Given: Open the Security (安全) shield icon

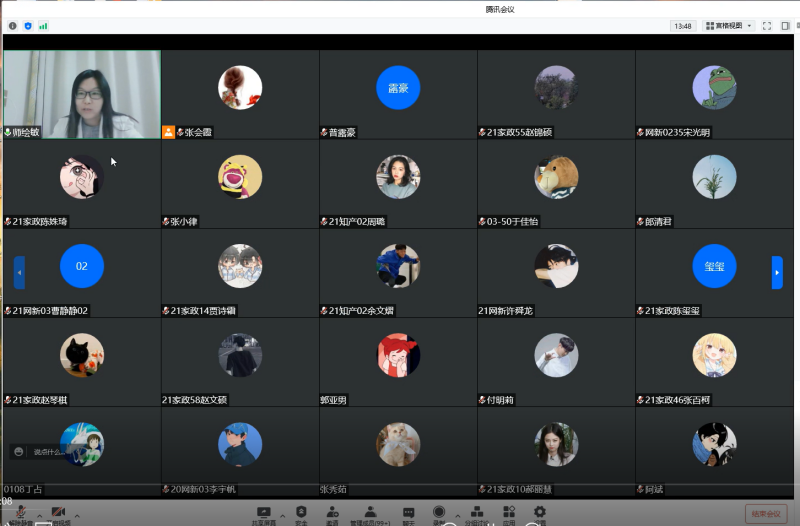Looking at the screenshot, I should tap(301, 512).
